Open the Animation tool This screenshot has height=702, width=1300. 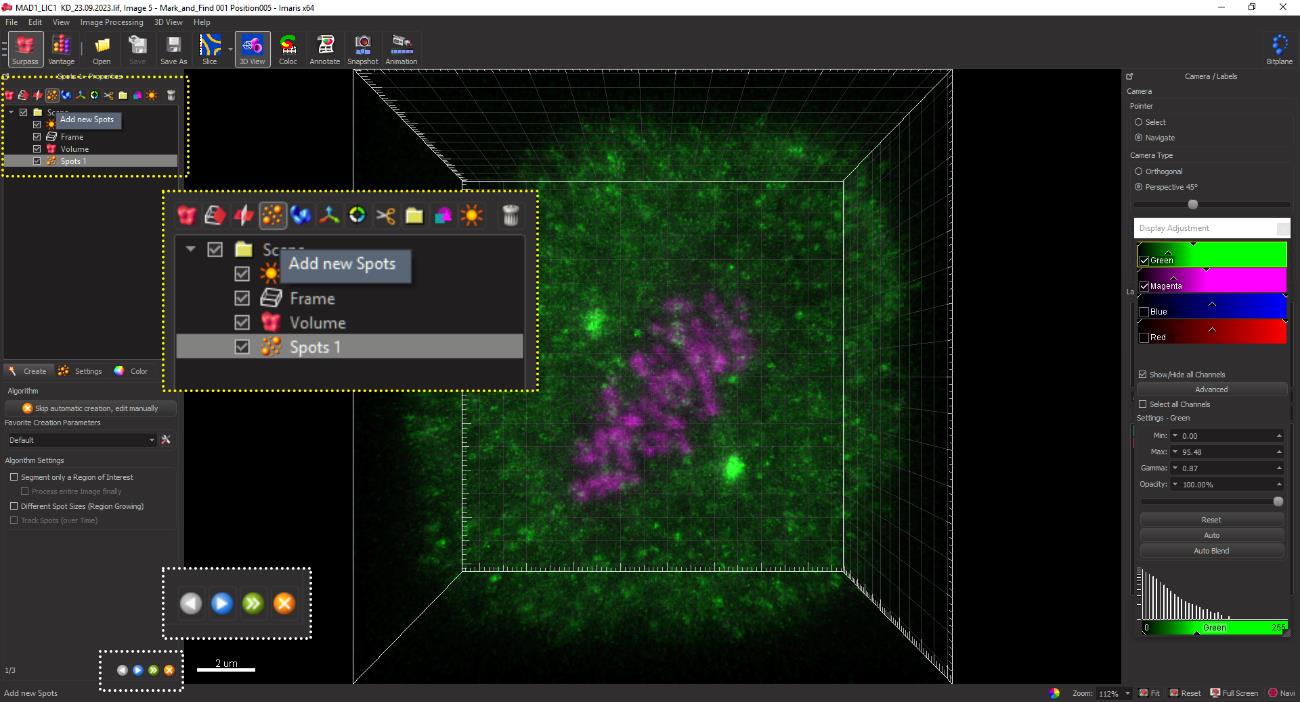click(402, 48)
